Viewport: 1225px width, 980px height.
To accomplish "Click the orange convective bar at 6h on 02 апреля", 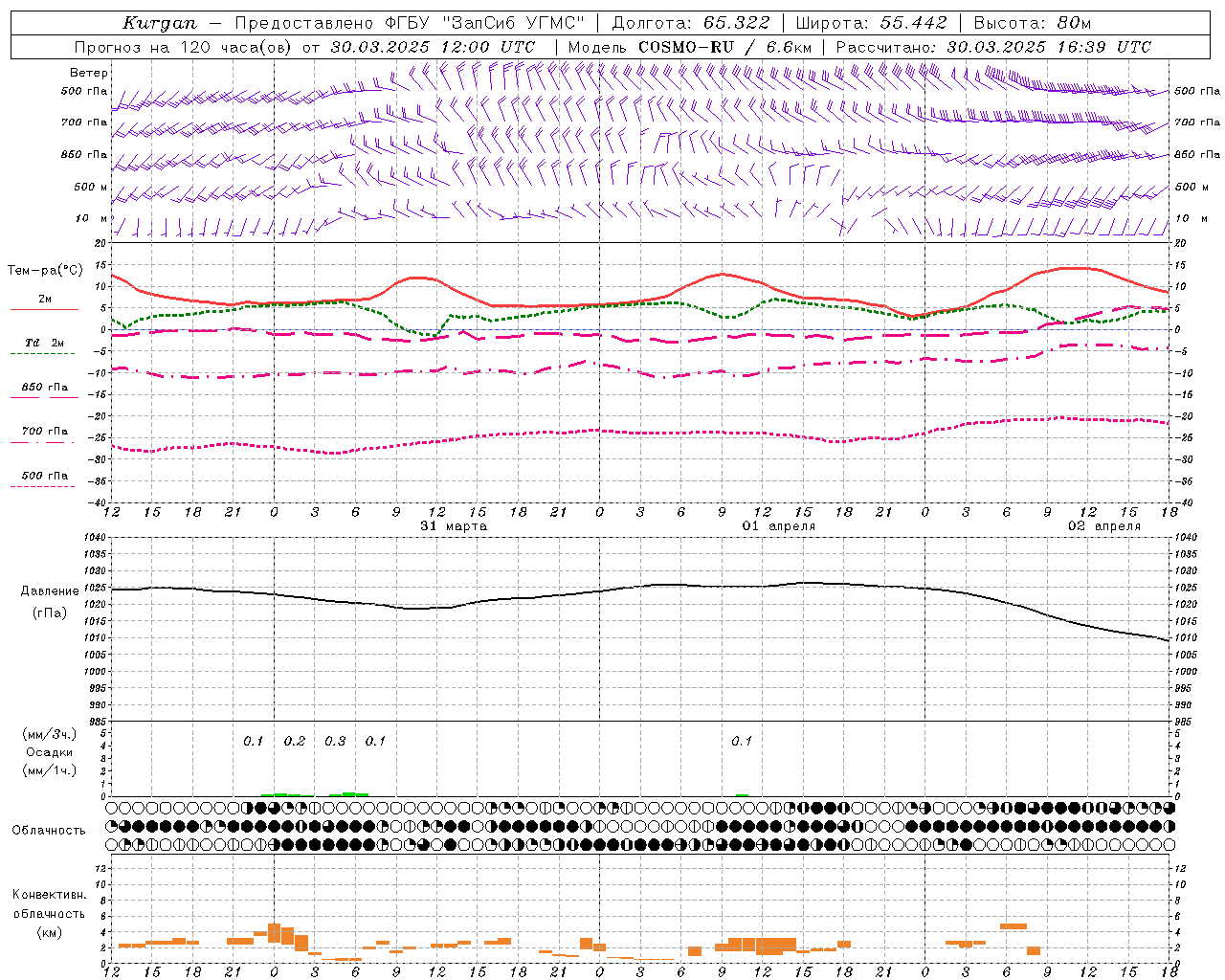I will [1013, 925].
